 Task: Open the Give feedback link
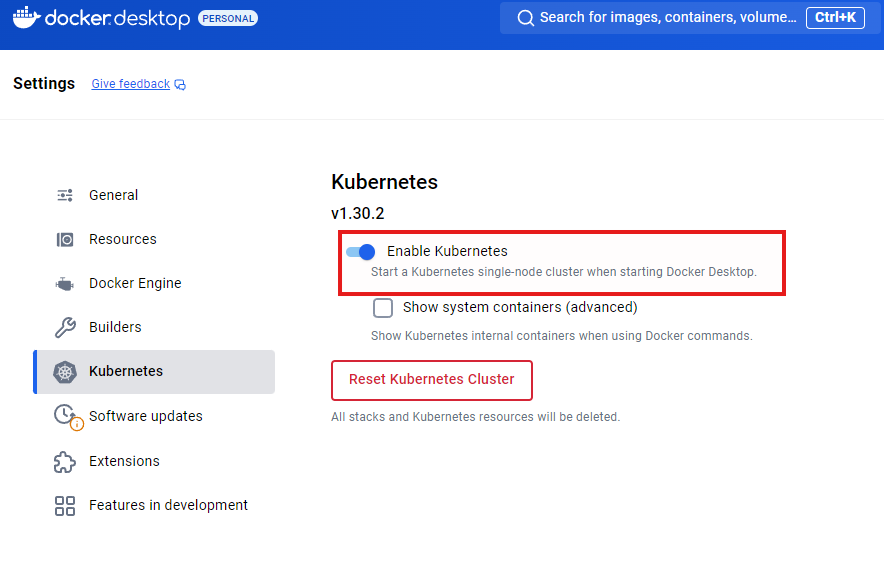(x=131, y=84)
